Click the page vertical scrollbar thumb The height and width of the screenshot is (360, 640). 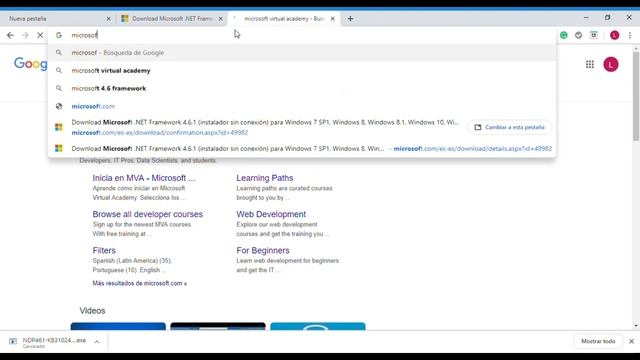(636, 96)
